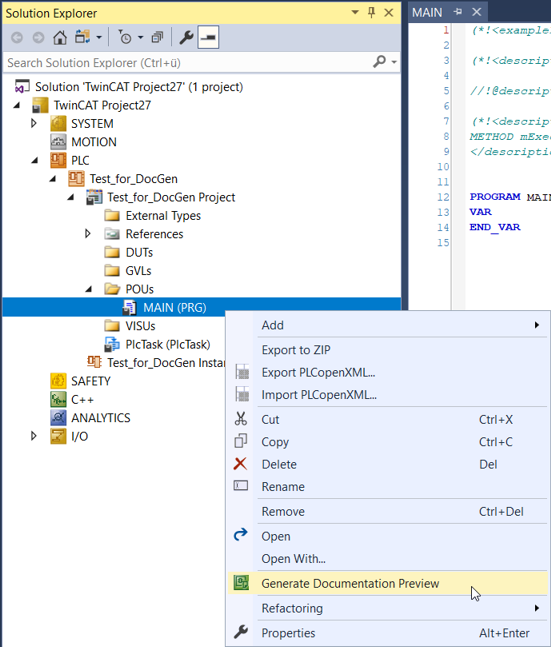Click the Collapse All icon

(157, 38)
